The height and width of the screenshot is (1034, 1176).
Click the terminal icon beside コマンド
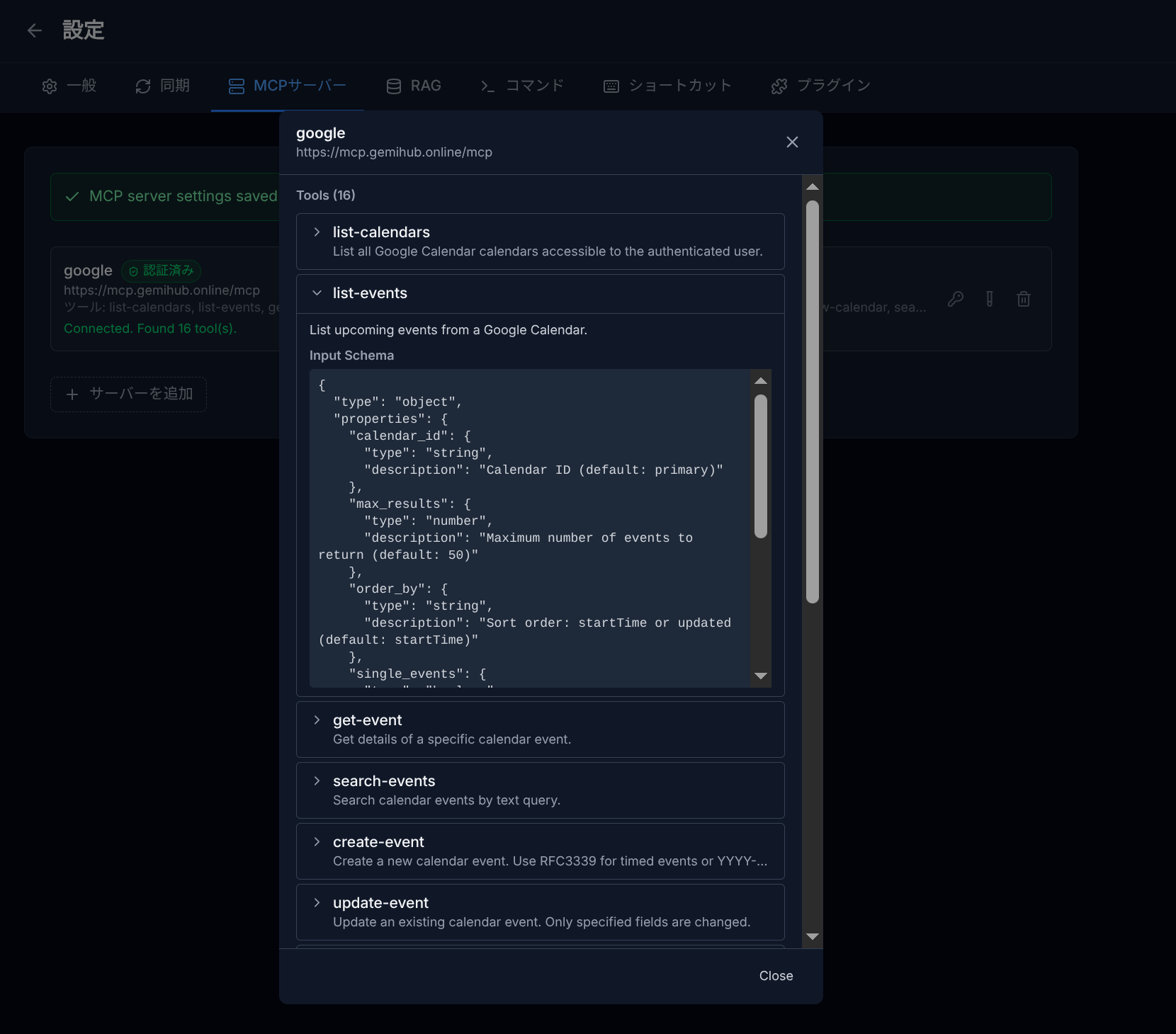click(487, 86)
